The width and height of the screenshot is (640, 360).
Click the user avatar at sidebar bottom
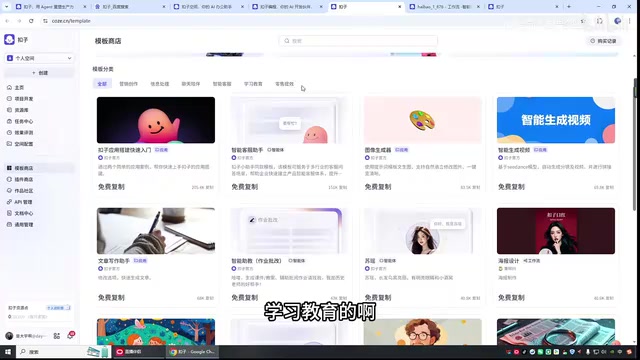pos(9,336)
